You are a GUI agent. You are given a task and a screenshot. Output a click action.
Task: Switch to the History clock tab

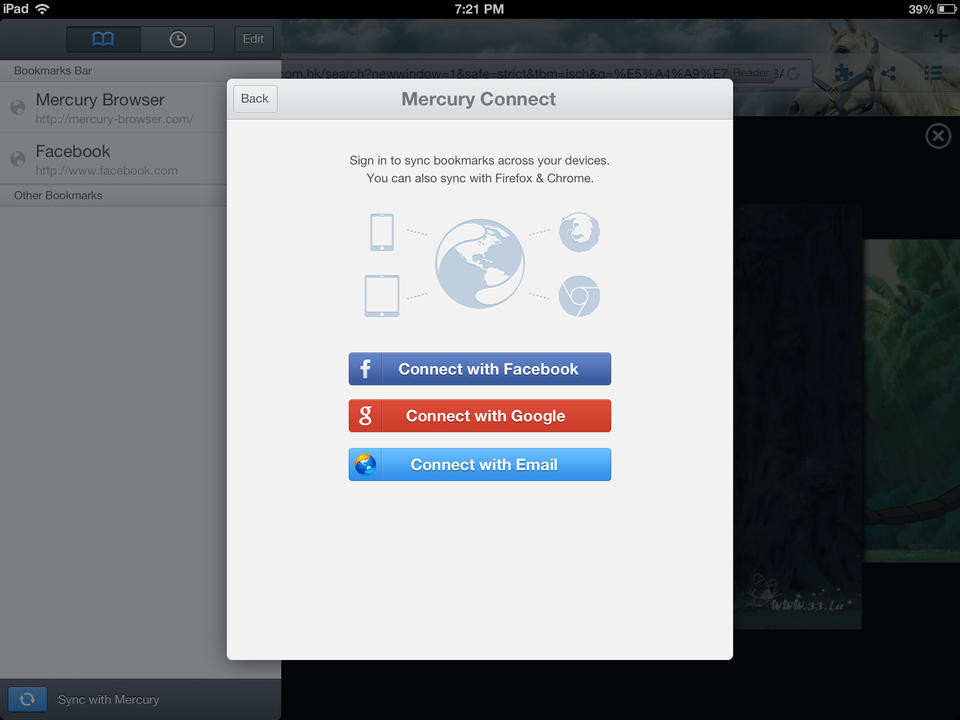tap(178, 39)
